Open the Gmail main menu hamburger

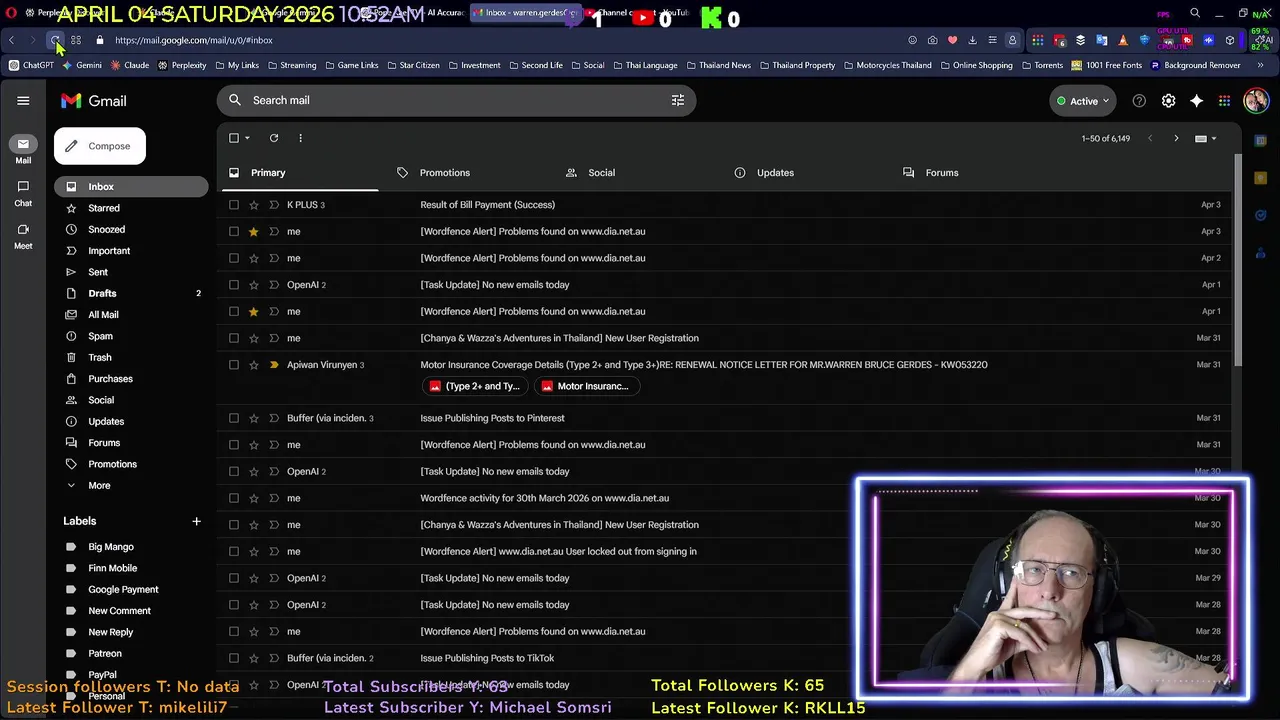(x=23, y=100)
